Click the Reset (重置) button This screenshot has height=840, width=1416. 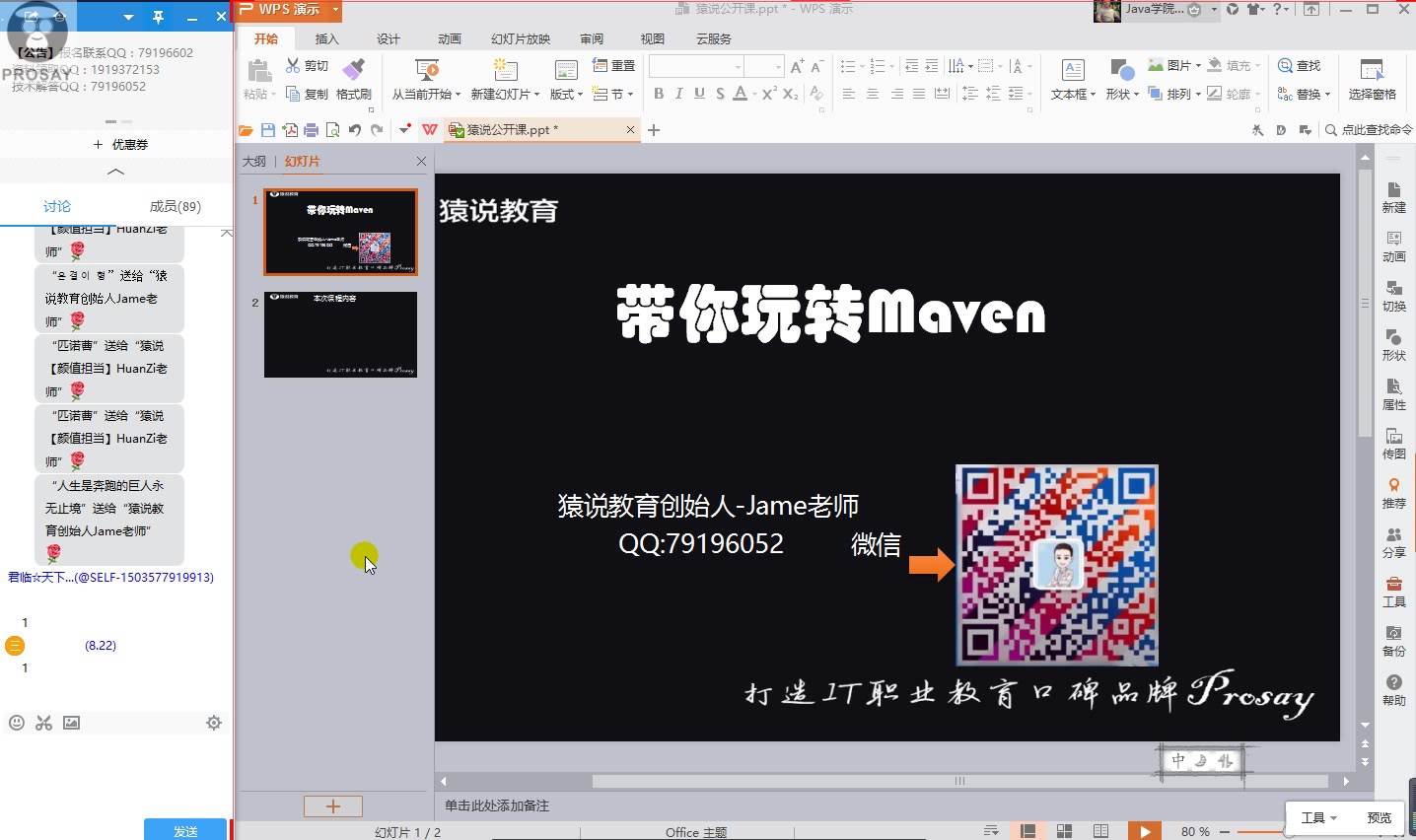point(613,65)
